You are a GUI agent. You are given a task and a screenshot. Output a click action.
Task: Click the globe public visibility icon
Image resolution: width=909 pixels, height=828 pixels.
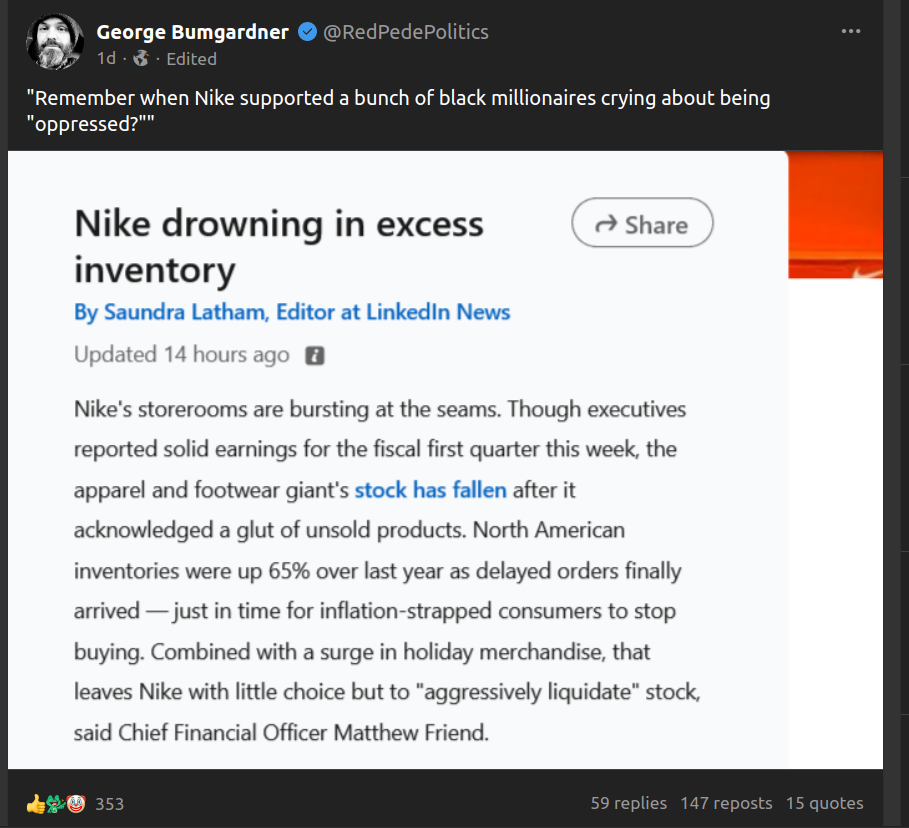140,59
